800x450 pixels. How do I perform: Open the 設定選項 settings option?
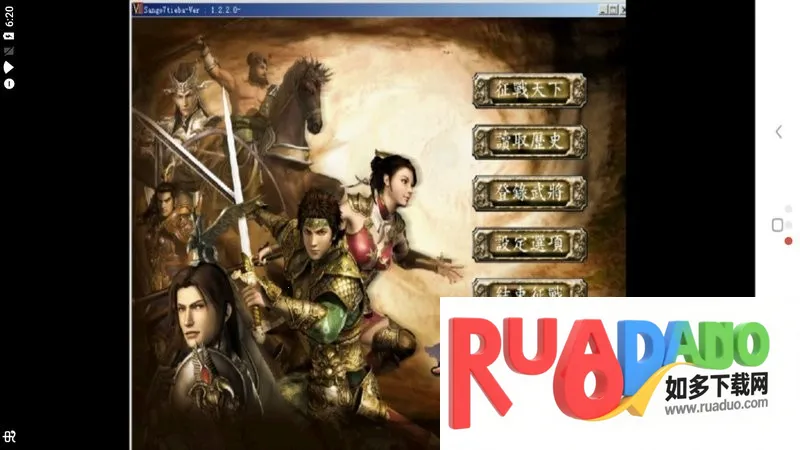pos(529,243)
